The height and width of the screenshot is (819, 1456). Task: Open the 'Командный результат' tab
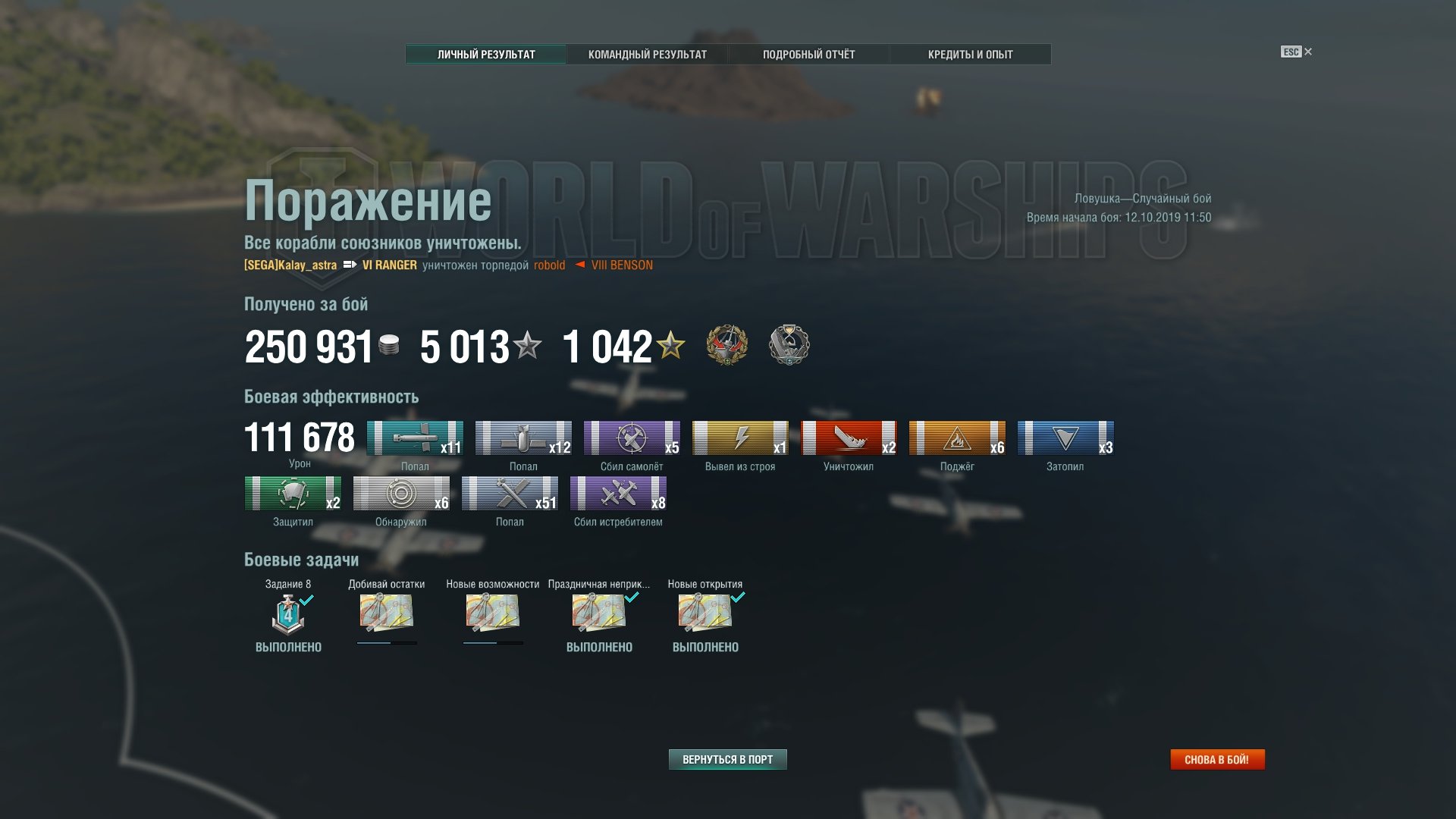point(648,55)
